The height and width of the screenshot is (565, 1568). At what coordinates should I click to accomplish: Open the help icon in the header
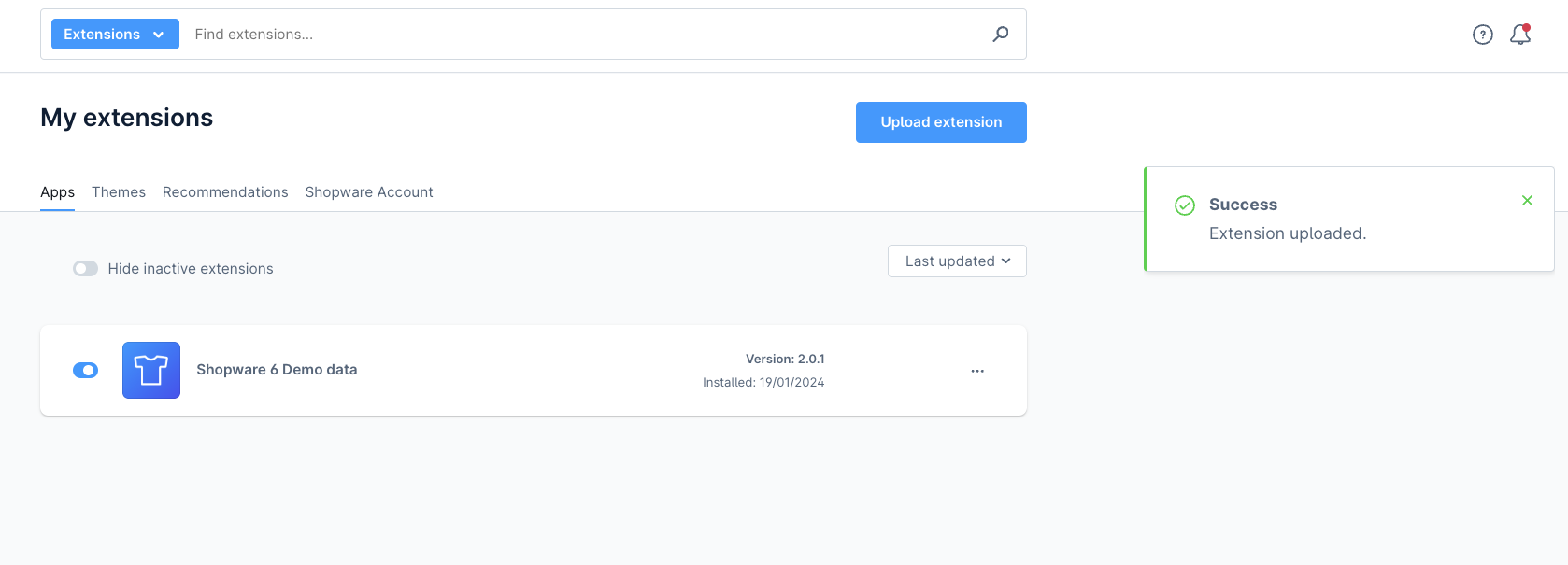(1483, 34)
